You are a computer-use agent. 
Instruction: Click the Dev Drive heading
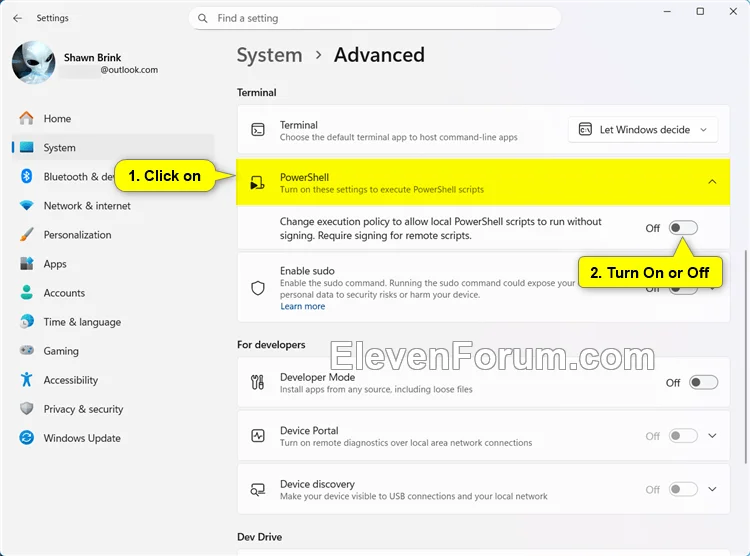(x=259, y=537)
